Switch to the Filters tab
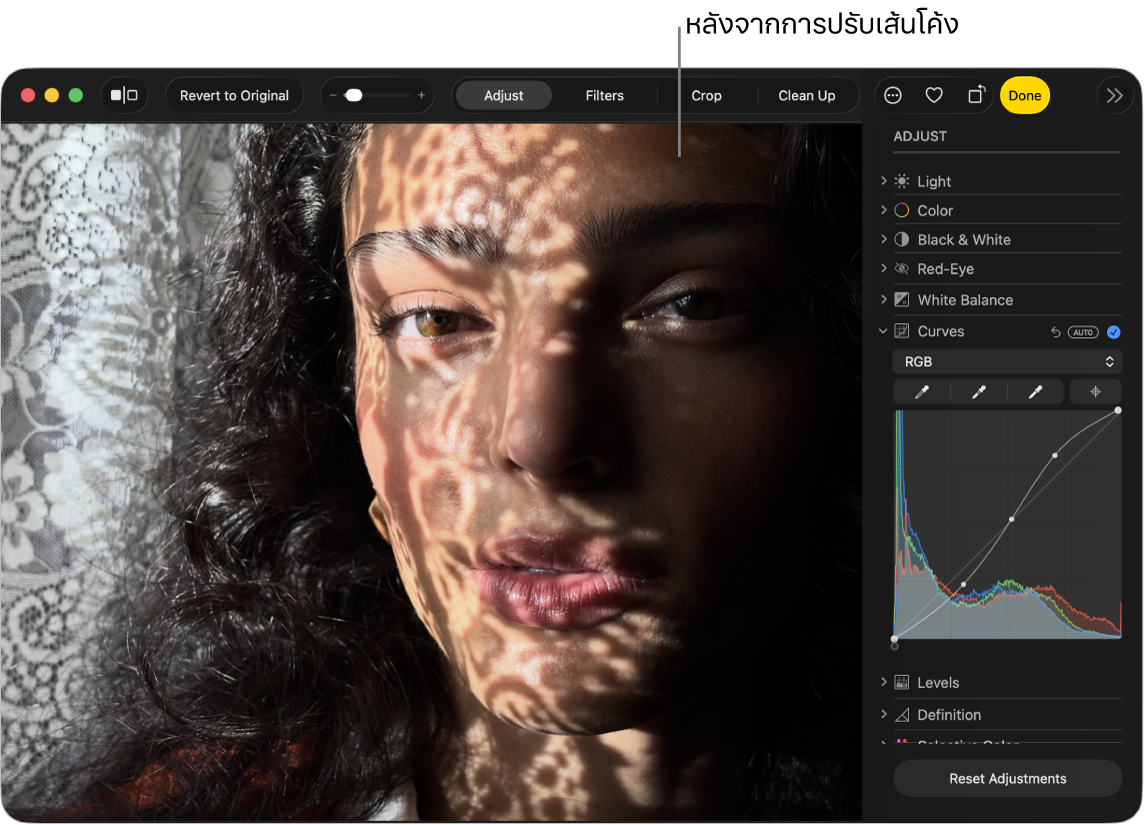The height and width of the screenshot is (825, 1144). click(x=604, y=96)
